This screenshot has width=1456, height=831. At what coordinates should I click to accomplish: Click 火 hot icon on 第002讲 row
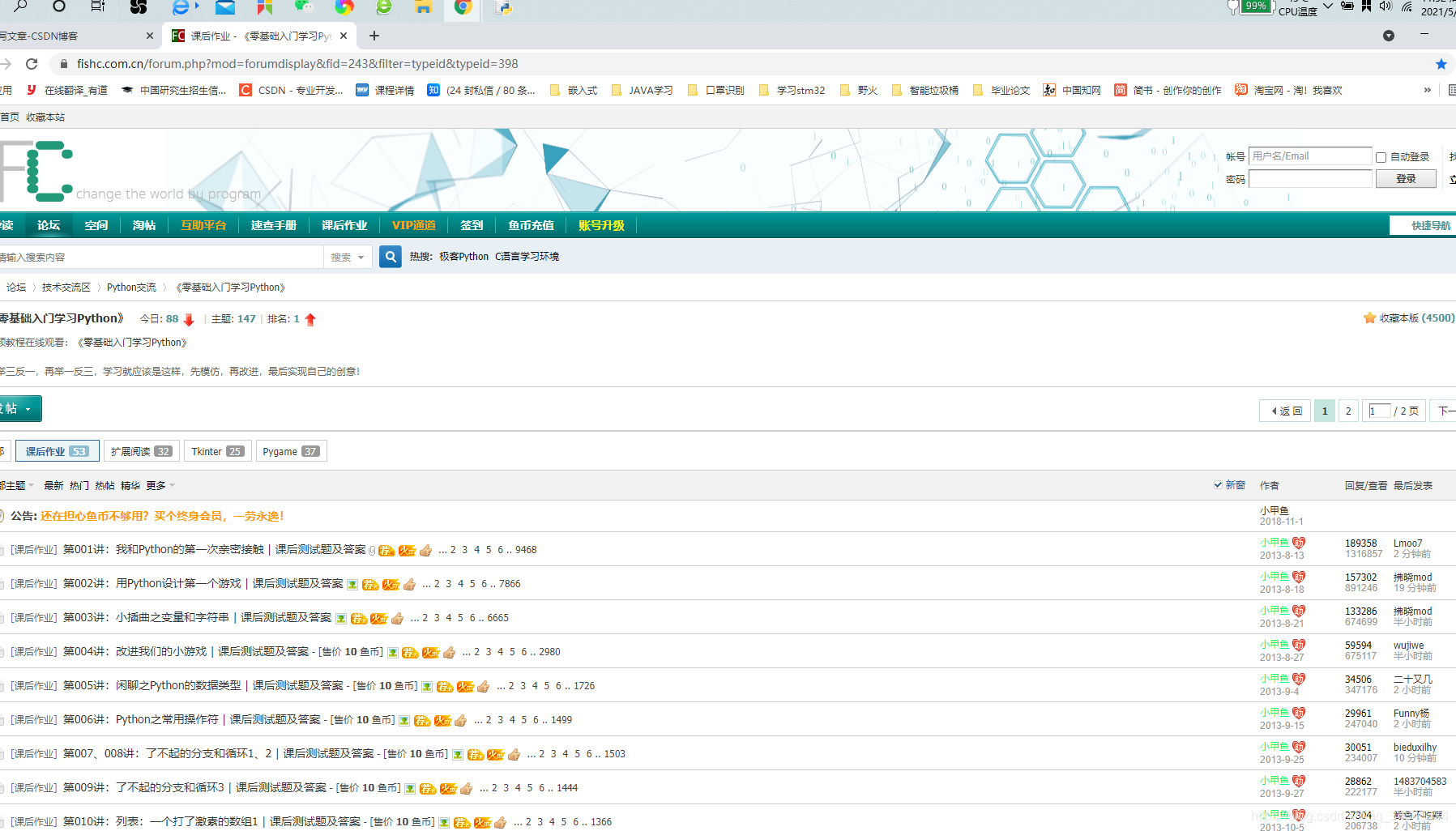click(391, 585)
